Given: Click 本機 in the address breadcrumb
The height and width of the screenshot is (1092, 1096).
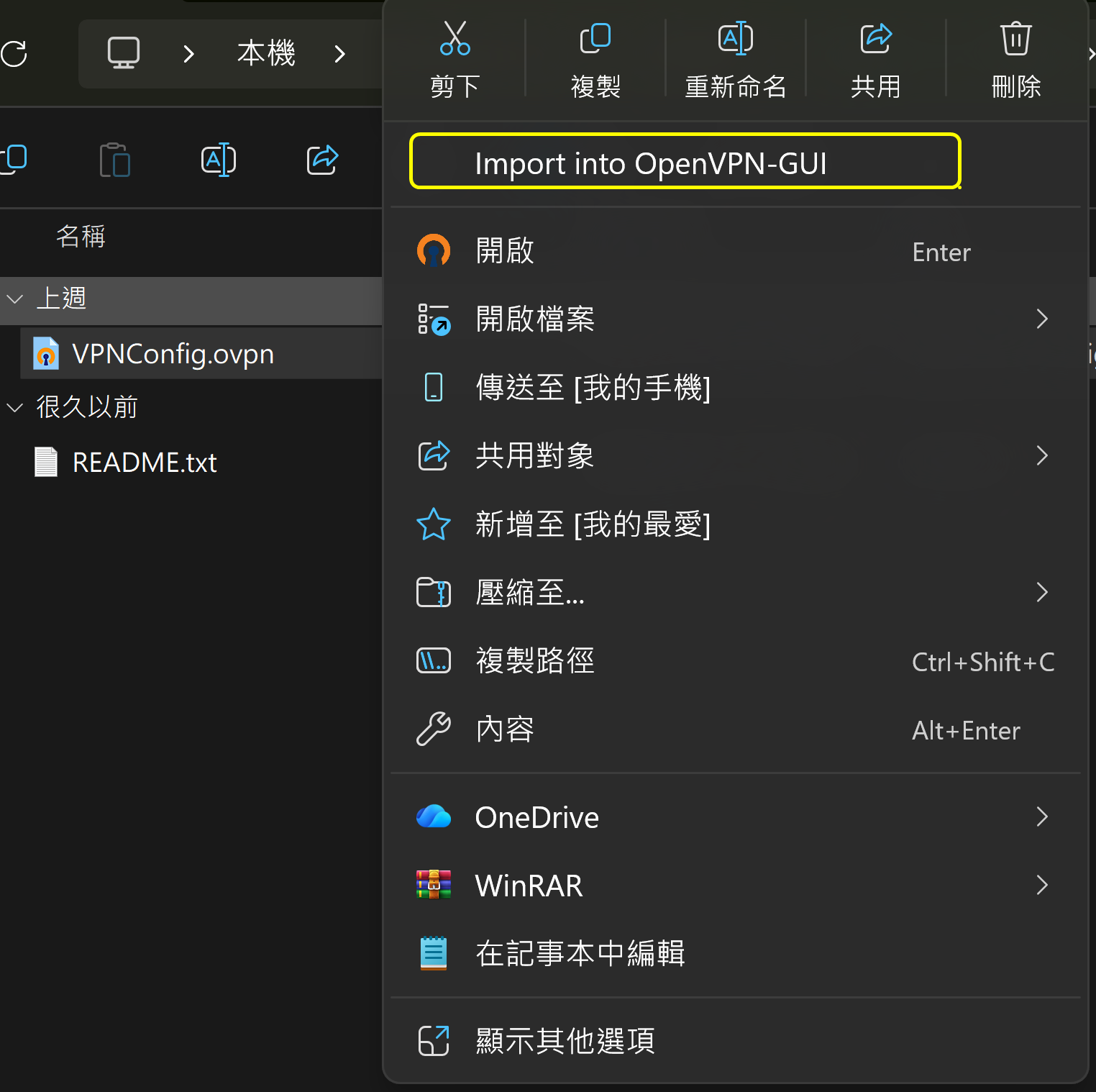Looking at the screenshot, I should tap(266, 53).
